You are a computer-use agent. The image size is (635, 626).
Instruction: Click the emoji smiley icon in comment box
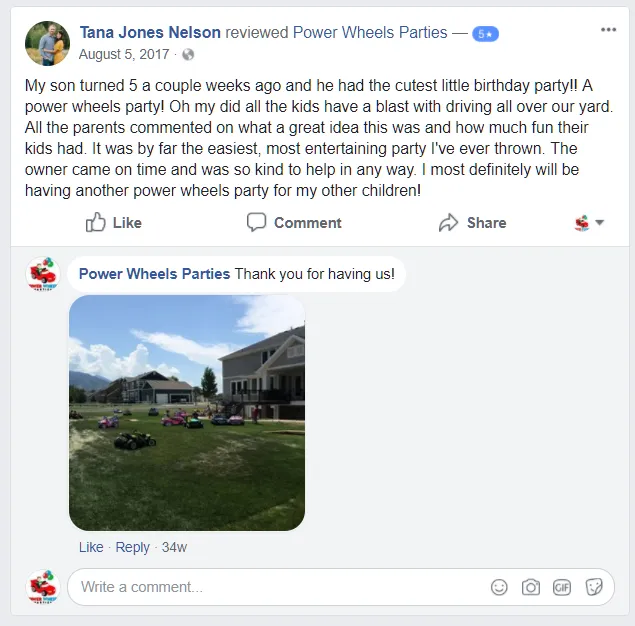point(499,587)
